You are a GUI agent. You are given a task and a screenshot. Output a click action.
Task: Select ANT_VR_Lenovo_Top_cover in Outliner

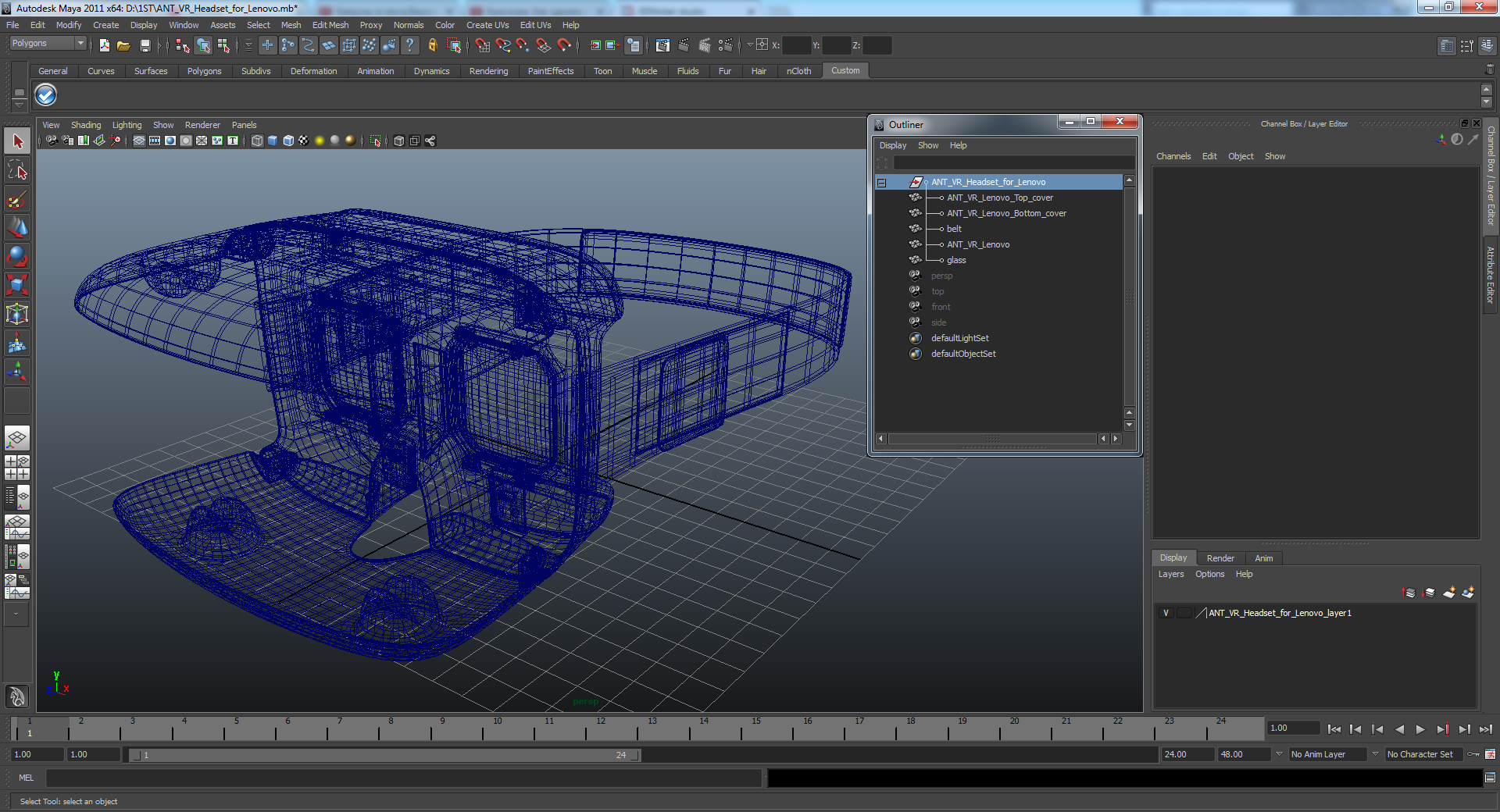(x=1000, y=198)
